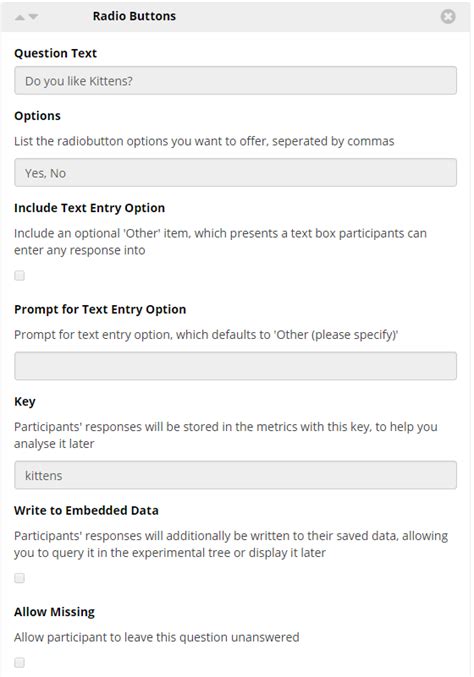Move the Radio Buttons block down
The width and height of the screenshot is (474, 677).
pos(33,17)
